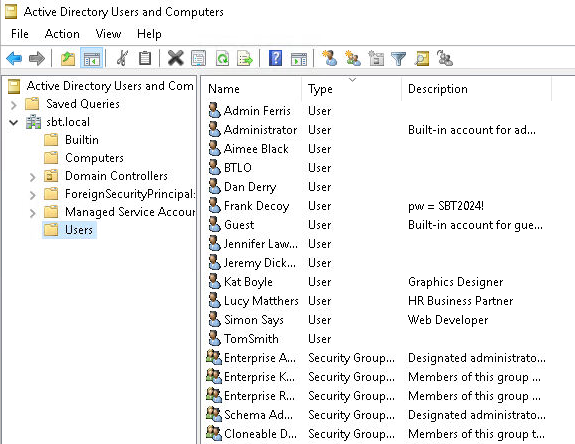Click the Delete X icon

[x=175, y=58]
